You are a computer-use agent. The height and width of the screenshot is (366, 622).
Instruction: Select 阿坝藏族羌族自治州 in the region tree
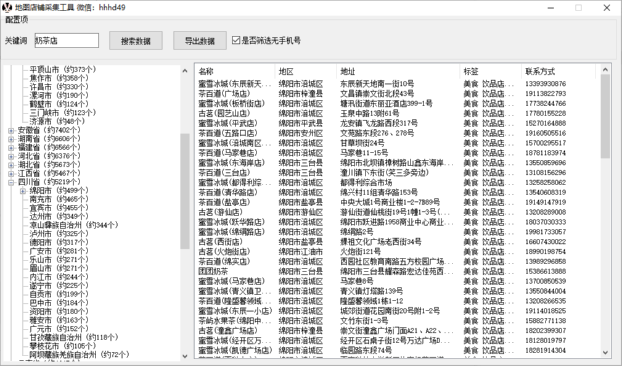[x=79, y=355]
